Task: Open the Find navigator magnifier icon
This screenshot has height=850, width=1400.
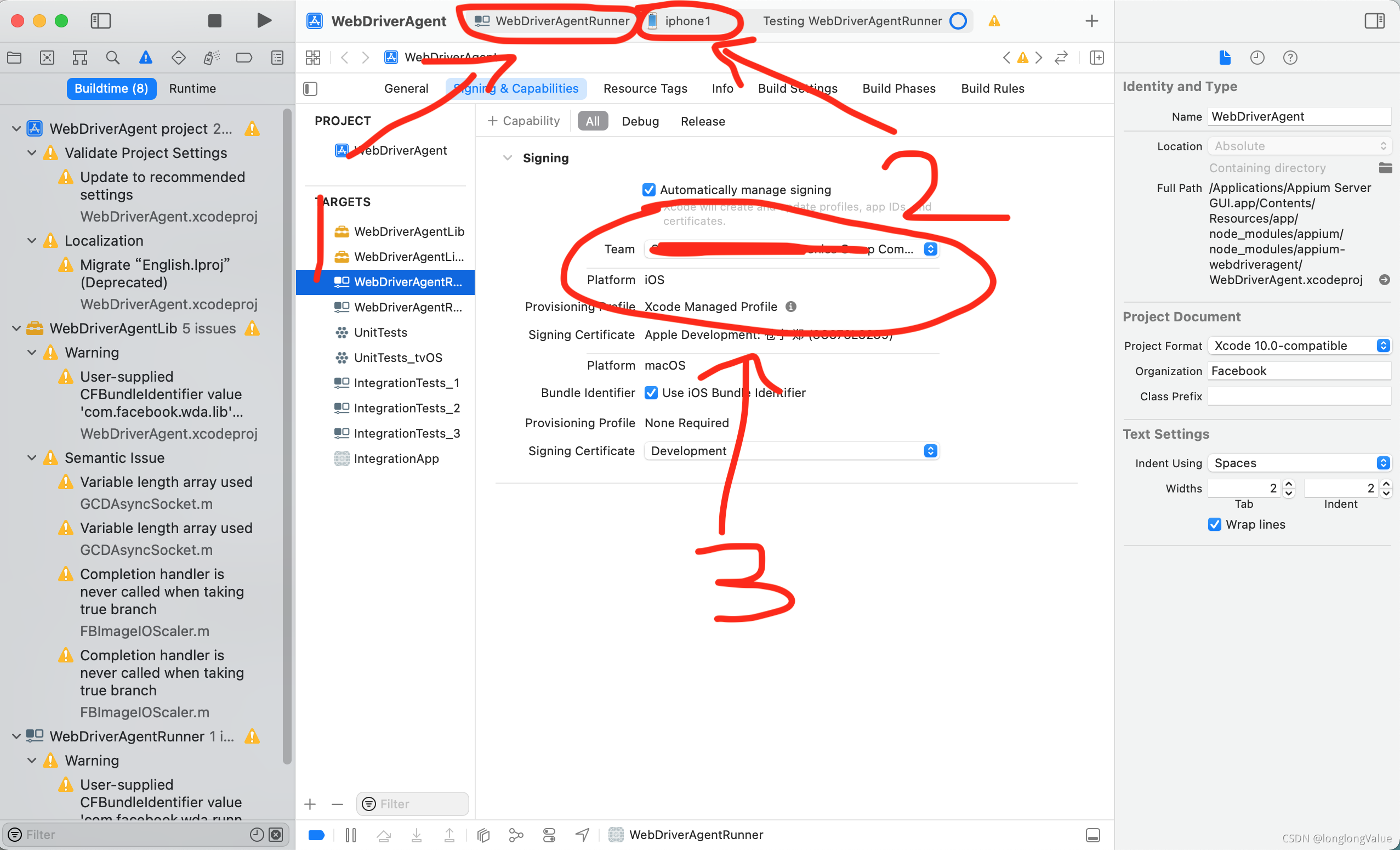Action: (x=112, y=58)
